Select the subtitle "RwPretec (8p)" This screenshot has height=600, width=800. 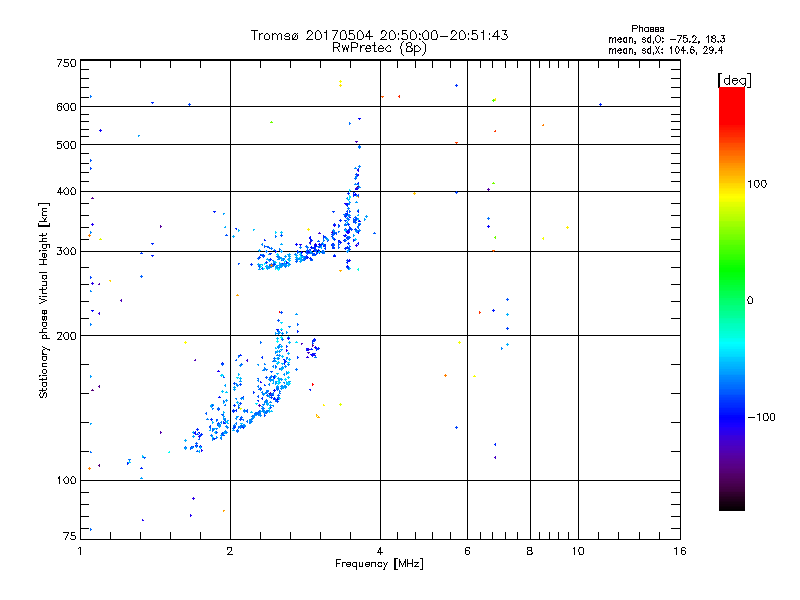pyautogui.click(x=379, y=48)
